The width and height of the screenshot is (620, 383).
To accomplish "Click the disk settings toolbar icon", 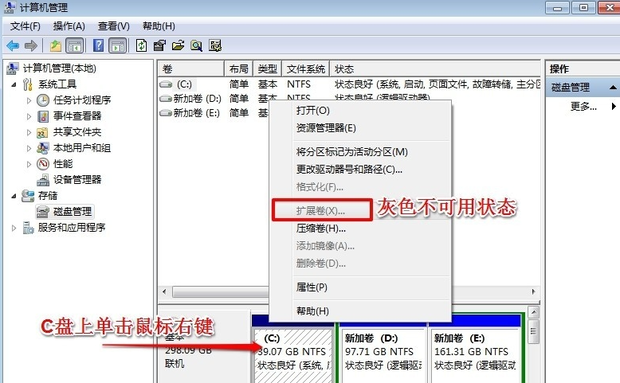I will [x=215, y=46].
